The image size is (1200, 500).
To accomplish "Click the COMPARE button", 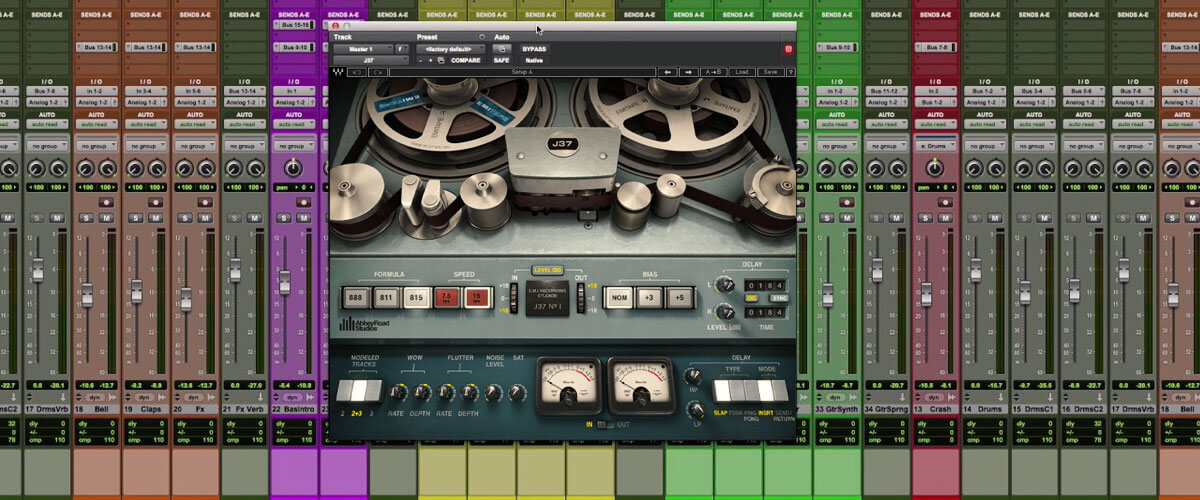I will tap(465, 60).
